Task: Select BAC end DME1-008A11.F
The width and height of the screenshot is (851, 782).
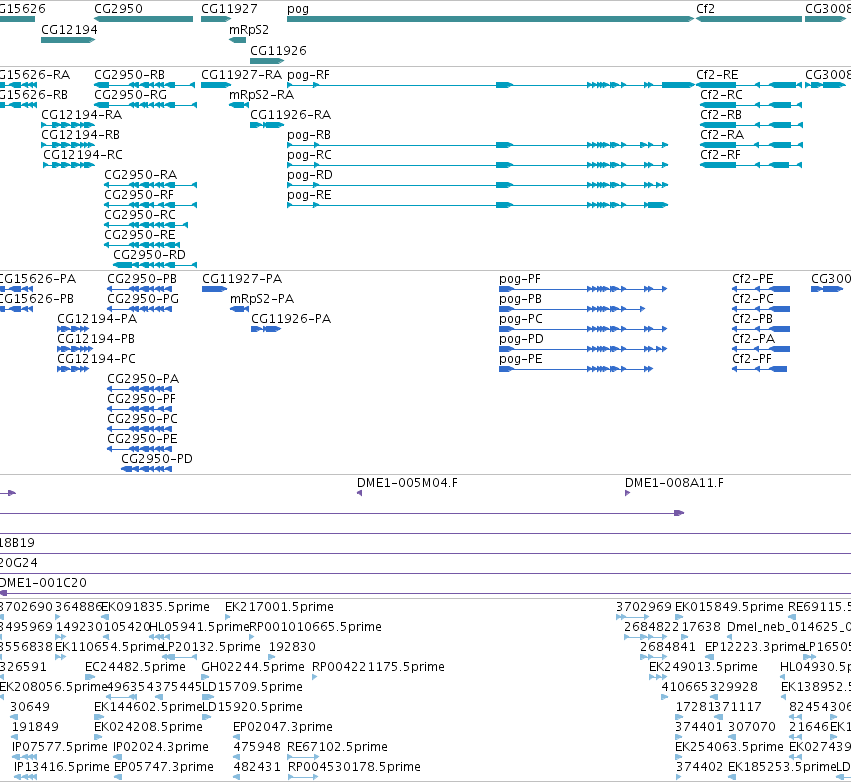Action: tap(627, 493)
